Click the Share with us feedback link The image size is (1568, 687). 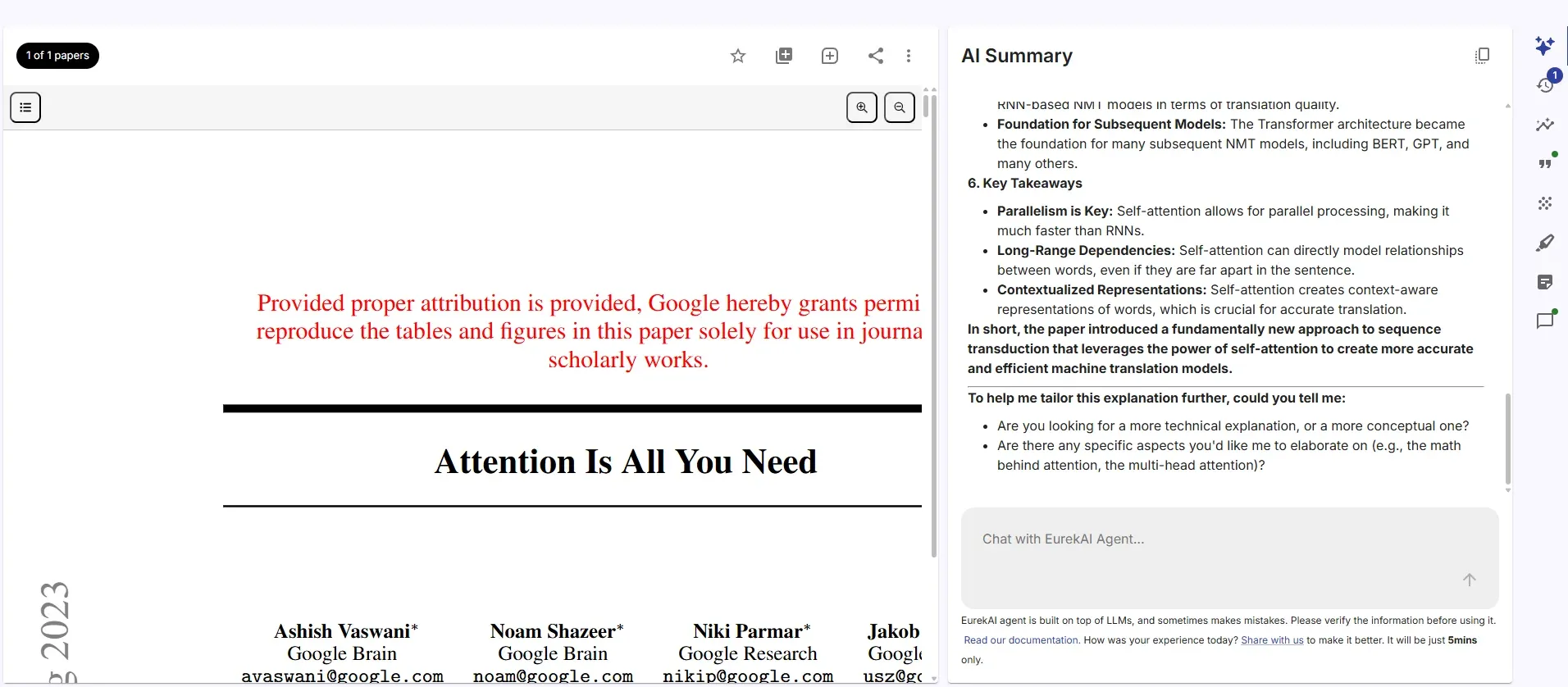(1272, 640)
